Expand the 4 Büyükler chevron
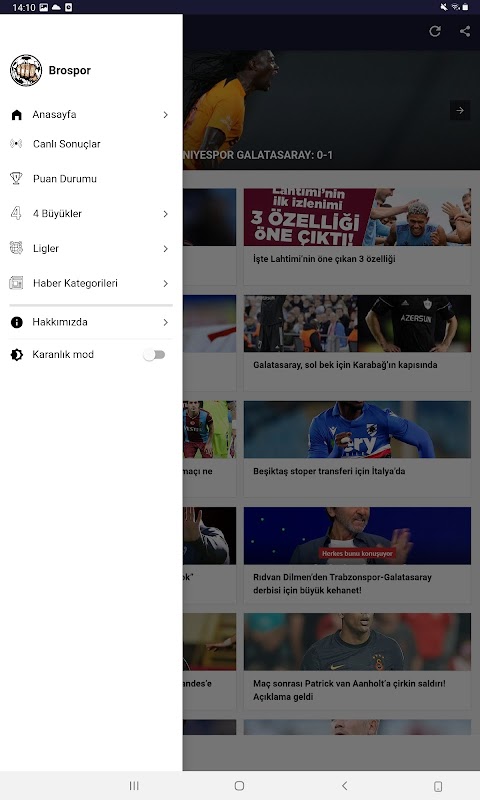 tap(165, 214)
